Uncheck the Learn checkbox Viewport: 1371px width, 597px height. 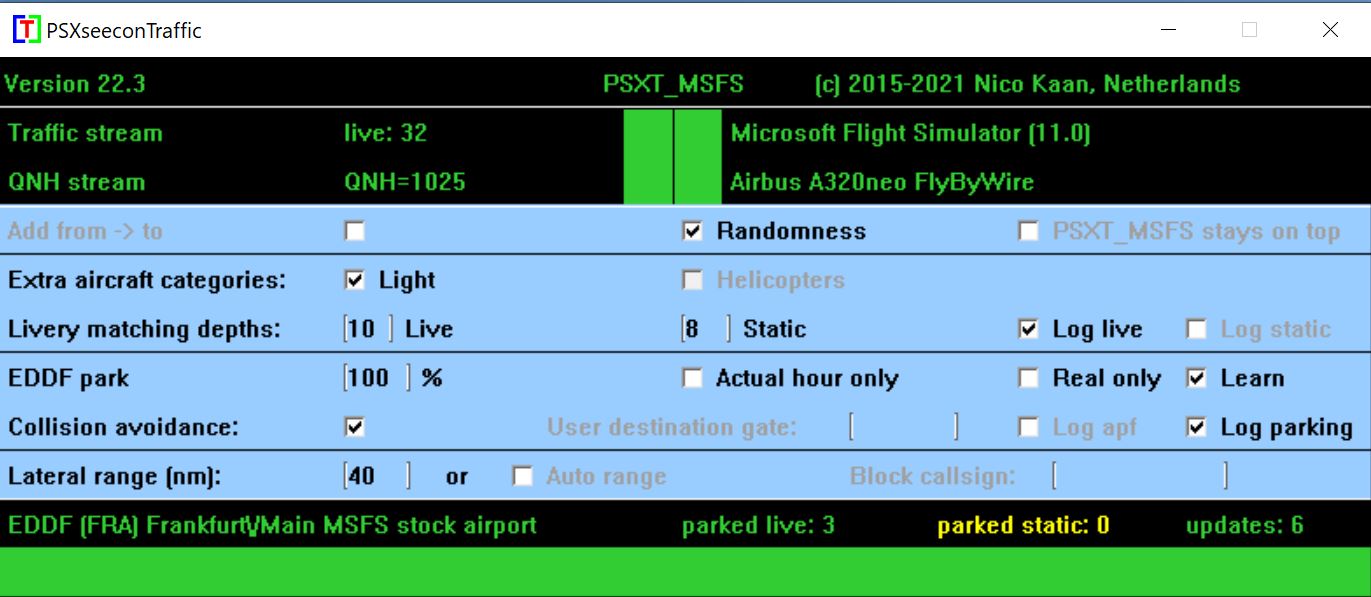click(x=1196, y=378)
